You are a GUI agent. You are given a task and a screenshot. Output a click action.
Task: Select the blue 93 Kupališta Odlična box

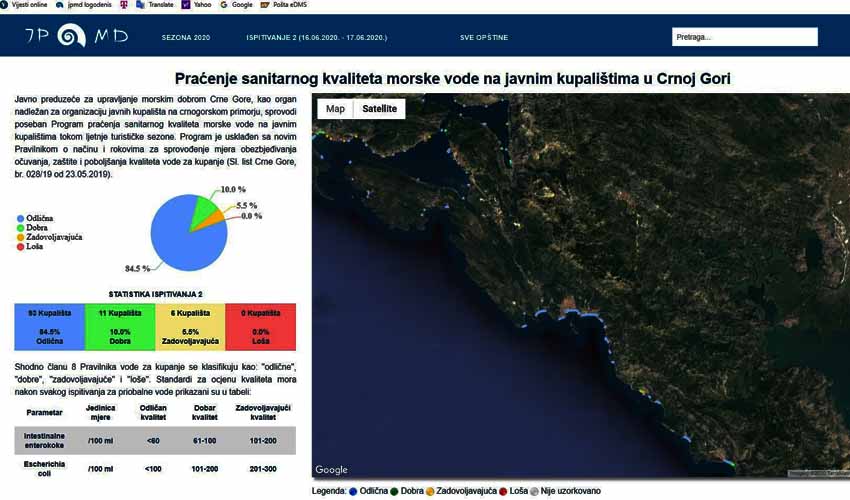[49, 327]
